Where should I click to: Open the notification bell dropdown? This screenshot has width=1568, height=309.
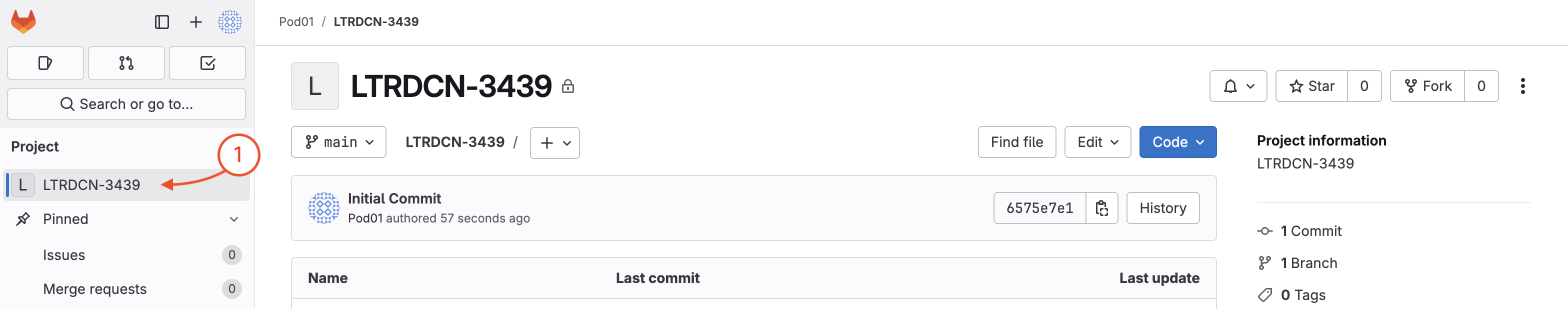pyautogui.click(x=1237, y=86)
